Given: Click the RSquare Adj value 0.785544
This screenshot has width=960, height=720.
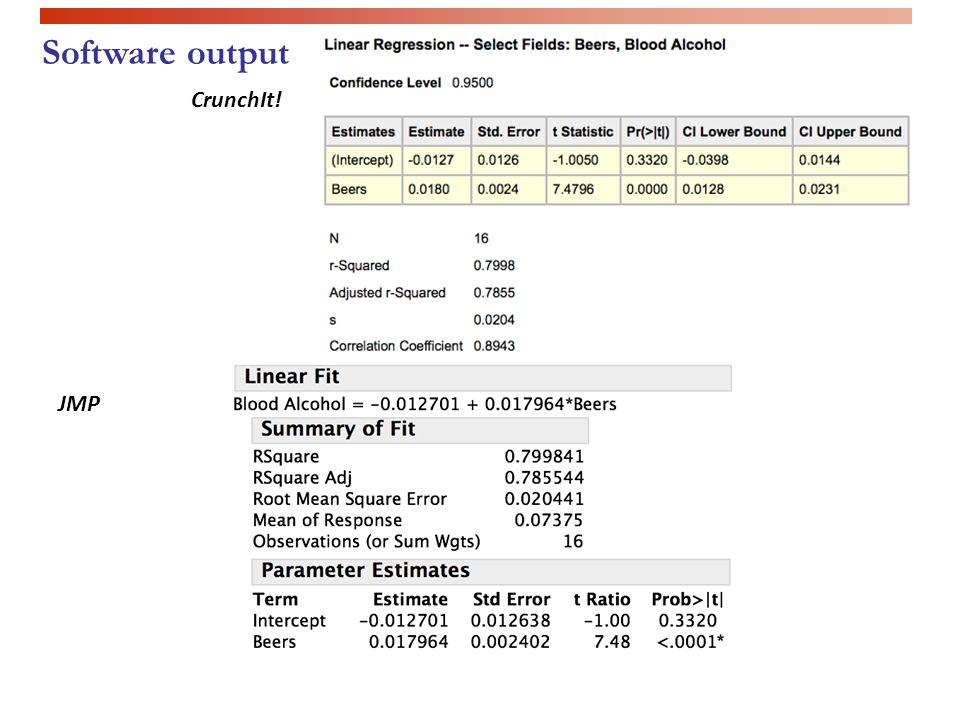Looking at the screenshot, I should [x=544, y=478].
